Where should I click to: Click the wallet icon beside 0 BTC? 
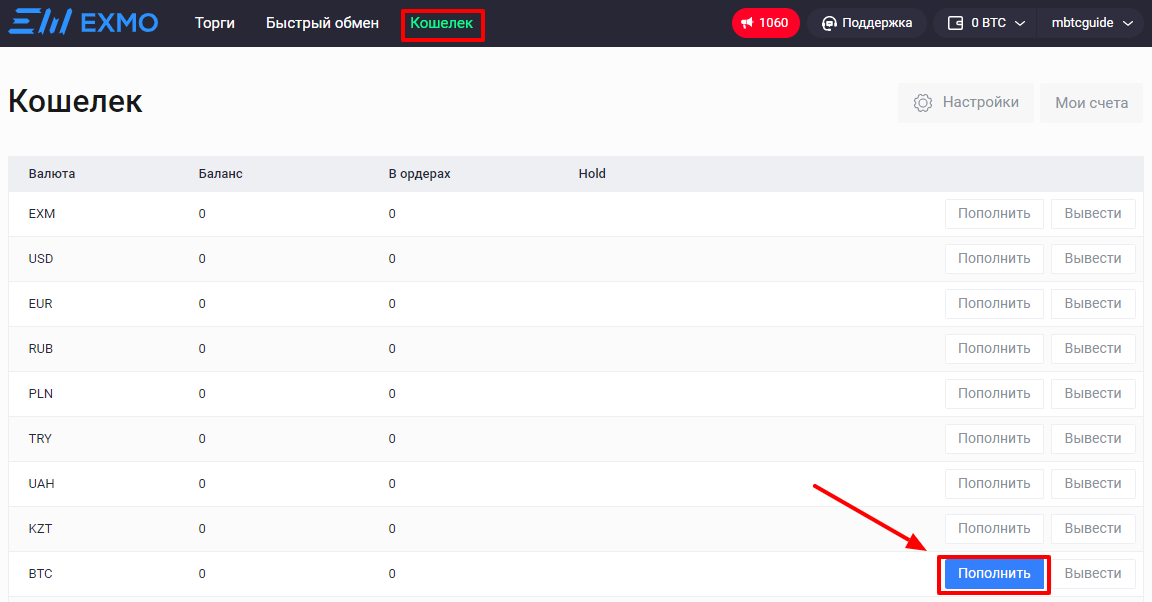[955, 23]
